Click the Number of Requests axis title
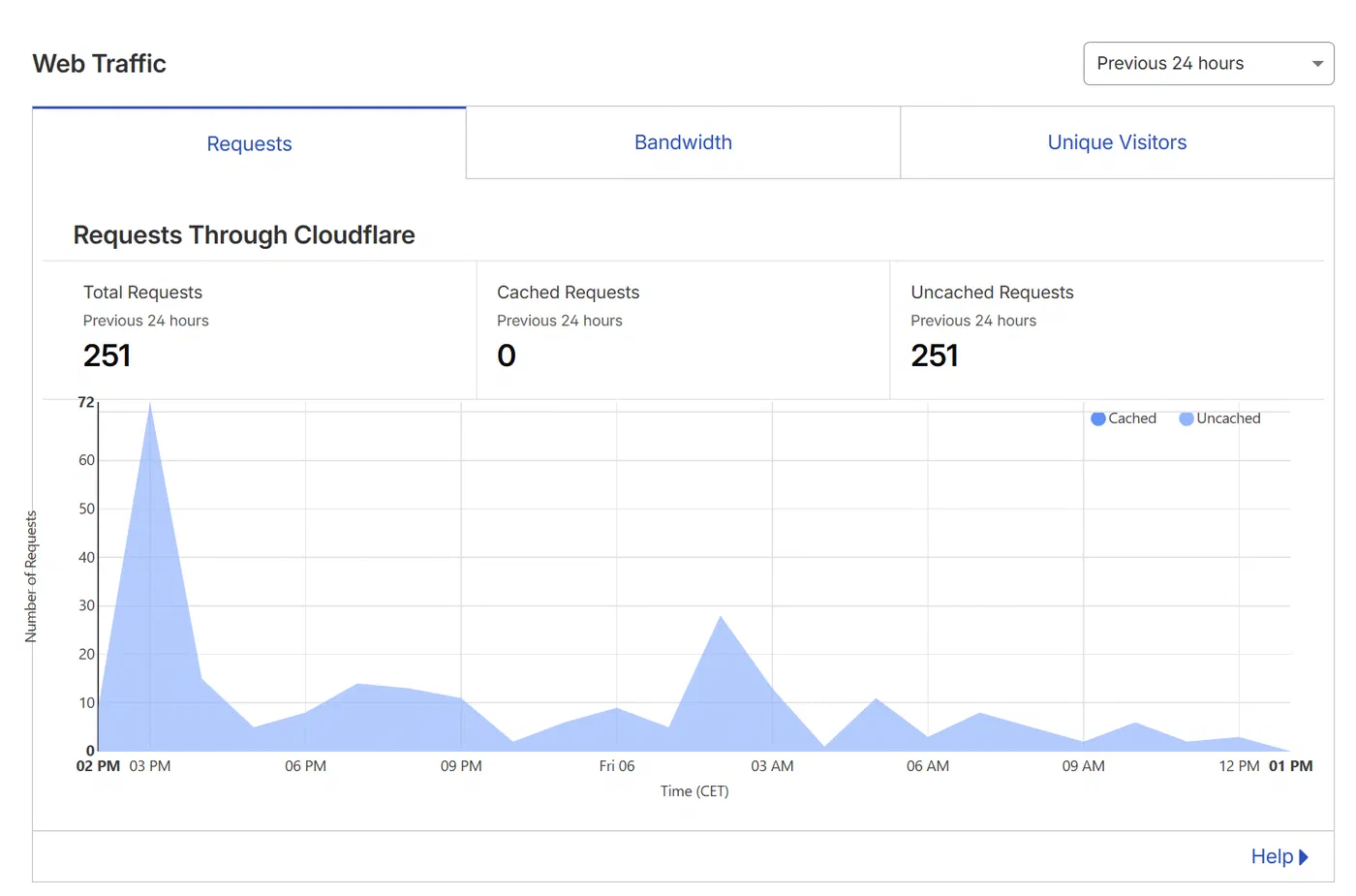The height and width of the screenshot is (896, 1356). tap(31, 576)
